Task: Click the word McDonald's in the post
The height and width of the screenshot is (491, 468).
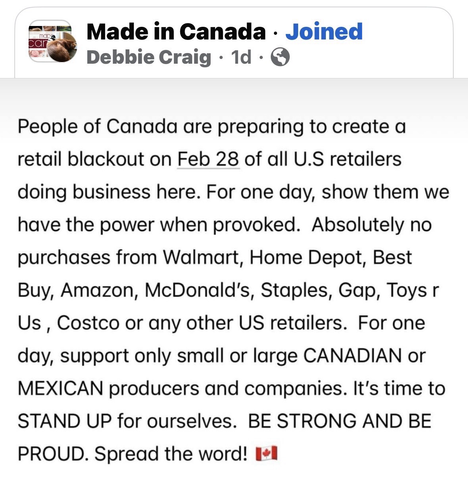Action: pyautogui.click(x=199, y=290)
